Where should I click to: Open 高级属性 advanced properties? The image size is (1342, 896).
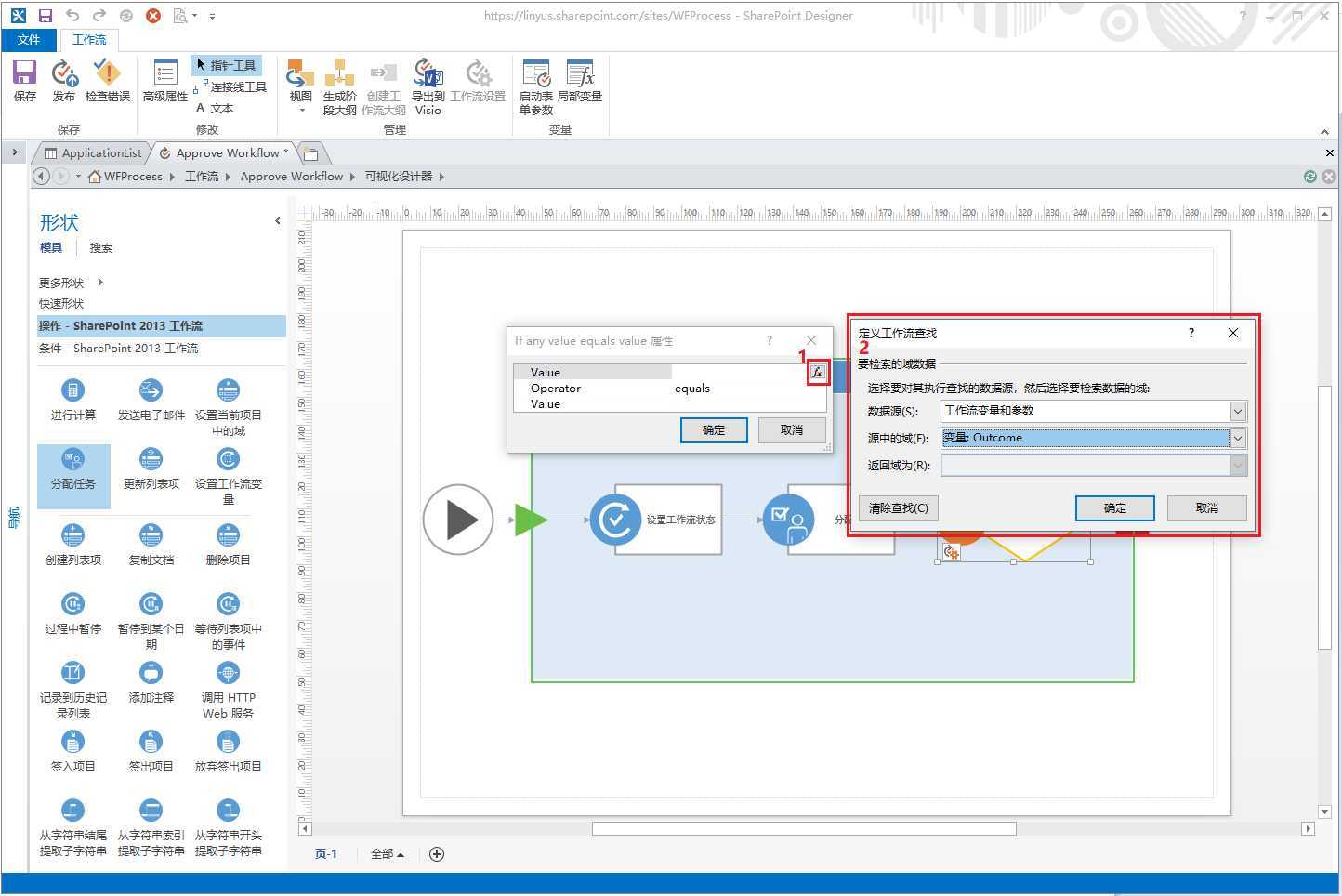165,80
